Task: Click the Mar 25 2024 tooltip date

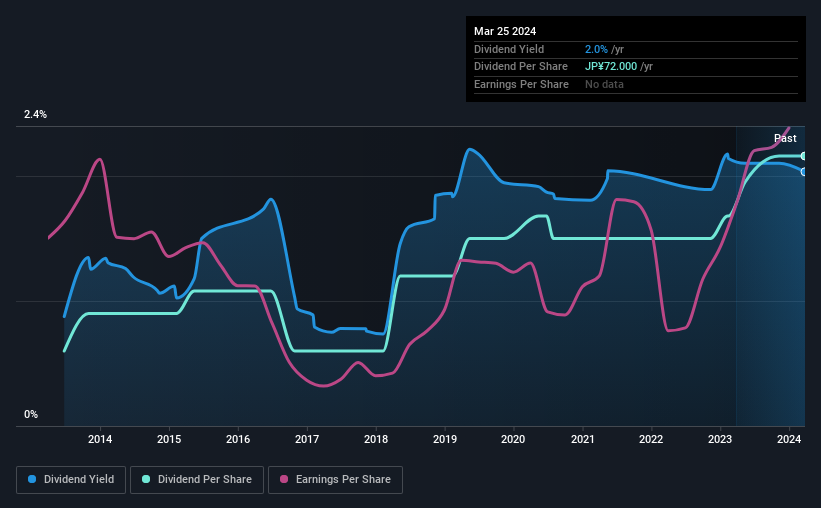Action: tap(505, 31)
